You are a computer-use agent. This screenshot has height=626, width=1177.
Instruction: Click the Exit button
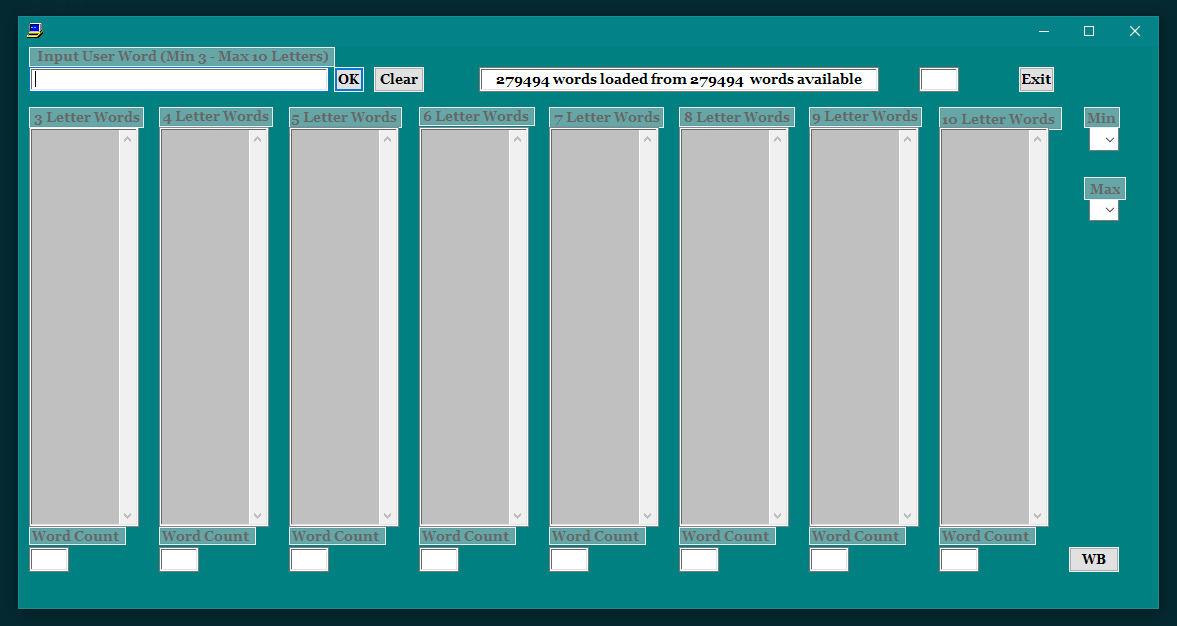1036,80
